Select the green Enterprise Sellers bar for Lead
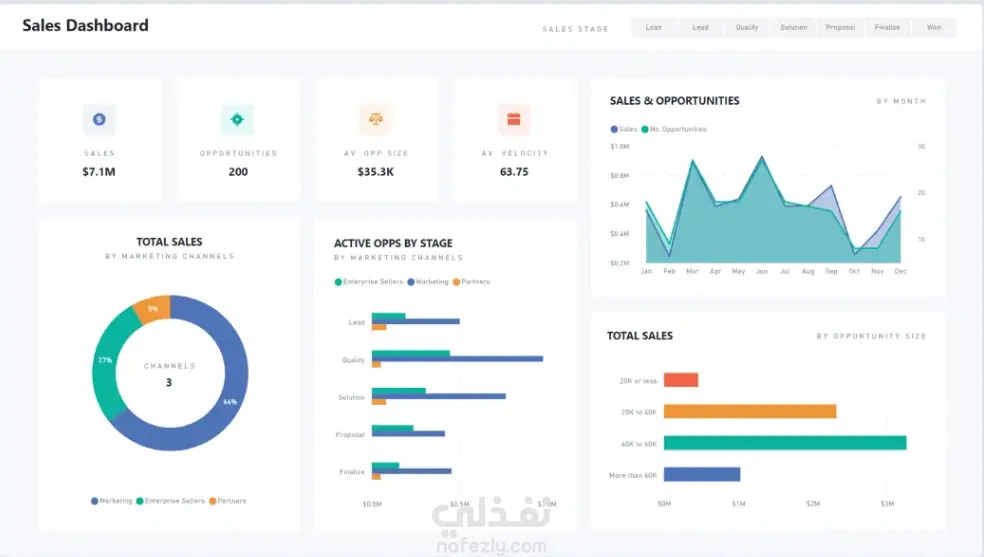 [x=388, y=316]
